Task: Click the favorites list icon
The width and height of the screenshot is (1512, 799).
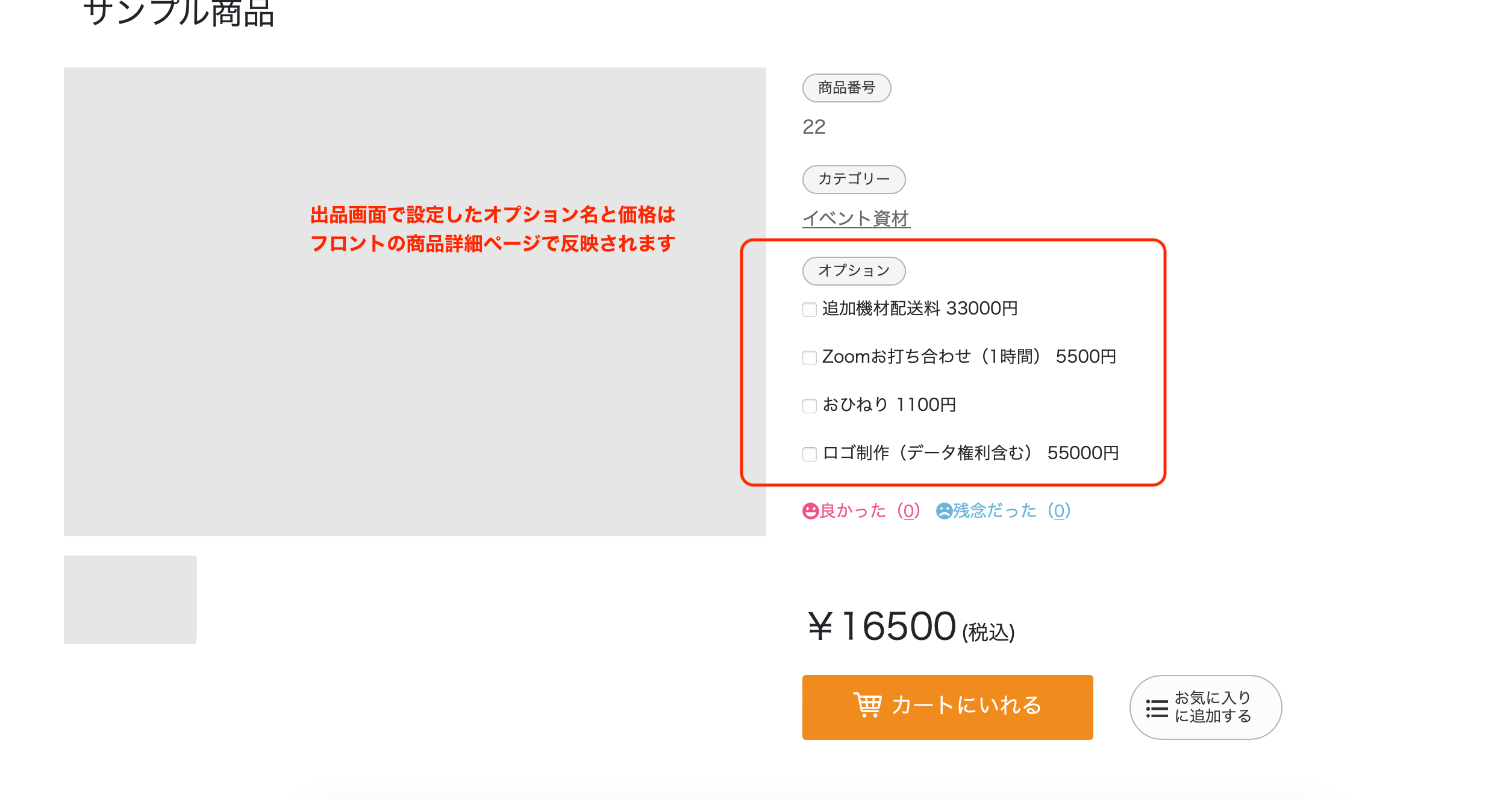Action: pos(1157,709)
